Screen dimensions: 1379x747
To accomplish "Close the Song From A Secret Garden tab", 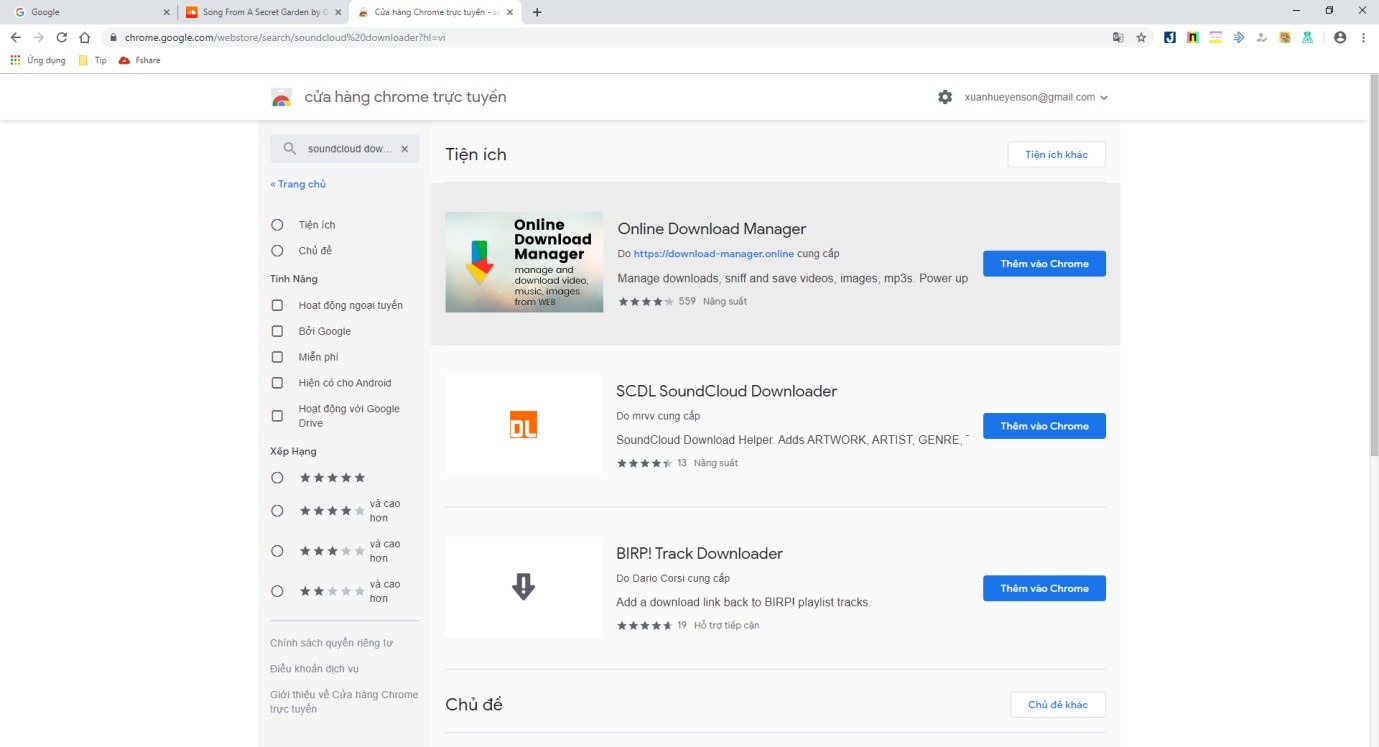I will (338, 12).
